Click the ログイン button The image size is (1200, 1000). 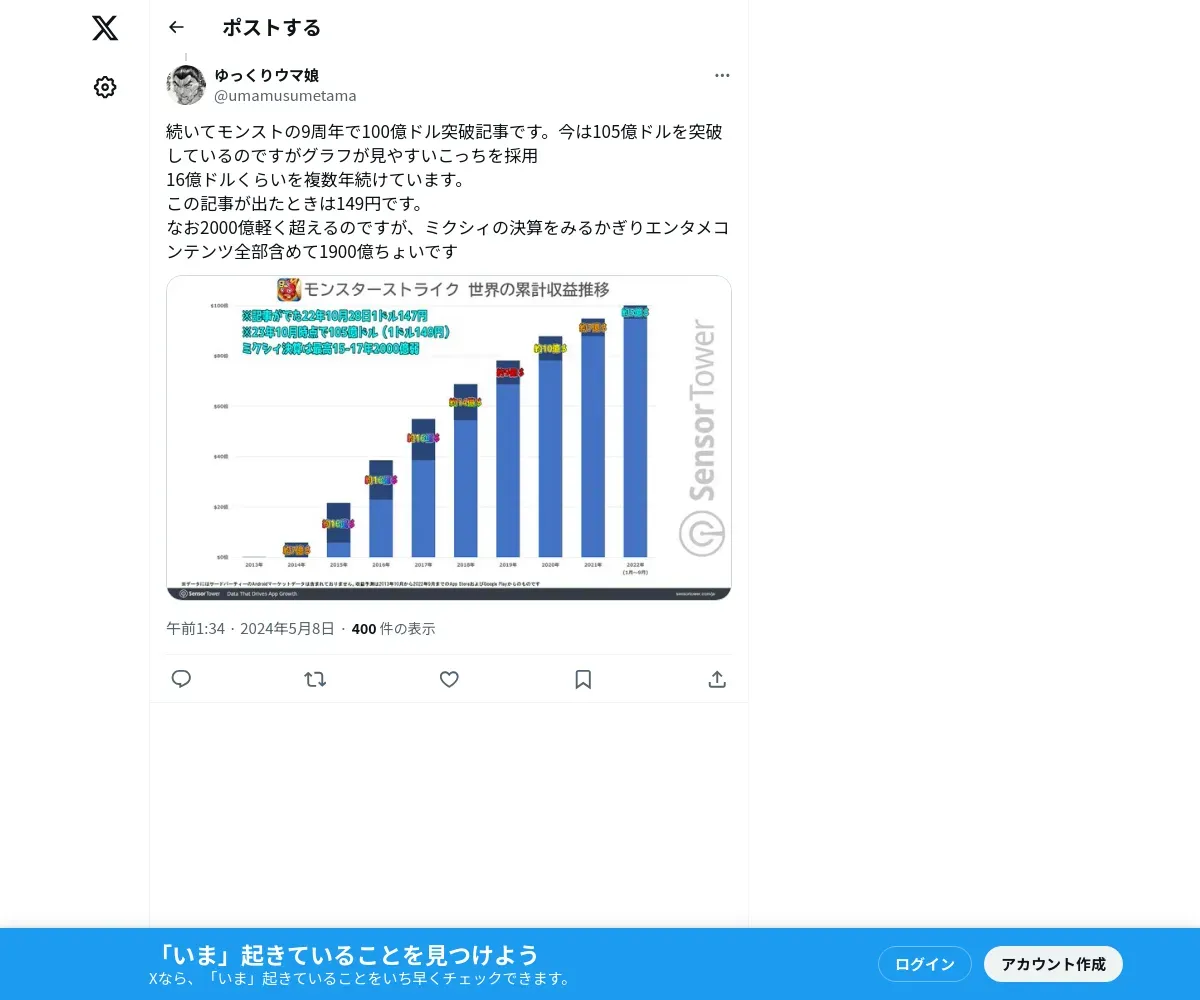[925, 964]
